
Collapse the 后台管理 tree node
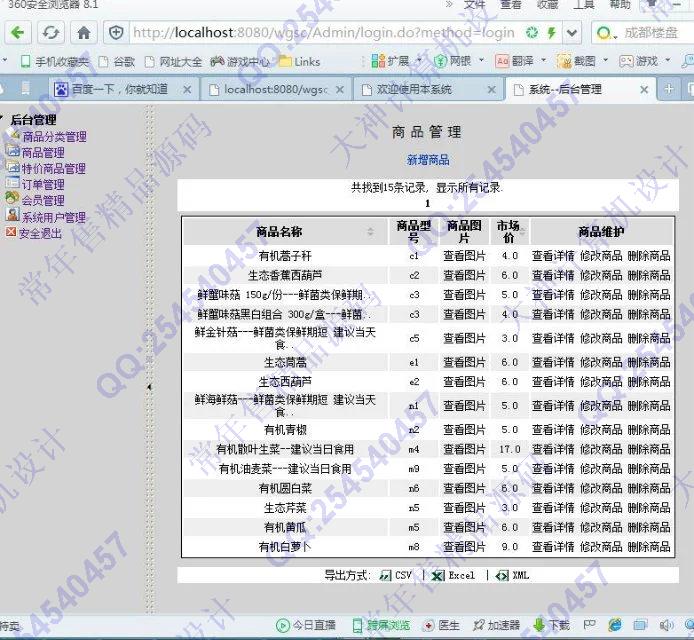tap(2, 119)
